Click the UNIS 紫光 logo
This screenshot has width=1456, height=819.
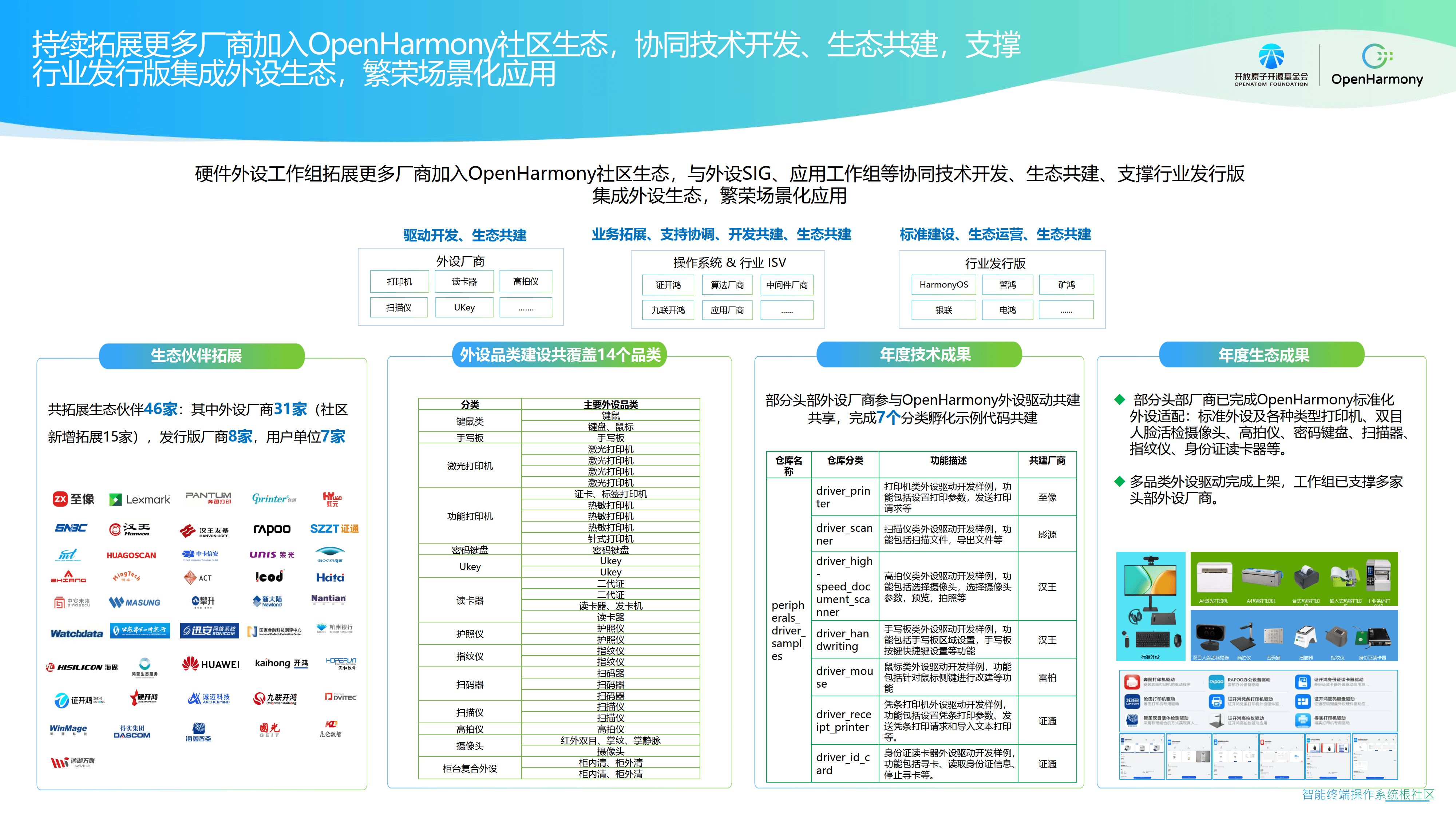click(272, 554)
